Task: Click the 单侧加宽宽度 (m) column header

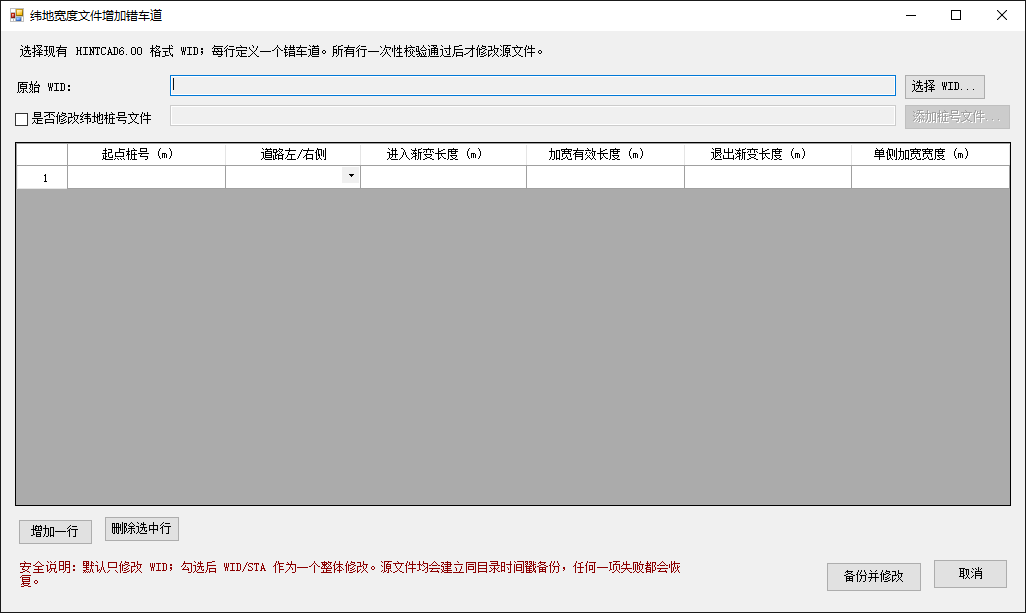Action: click(x=930, y=154)
